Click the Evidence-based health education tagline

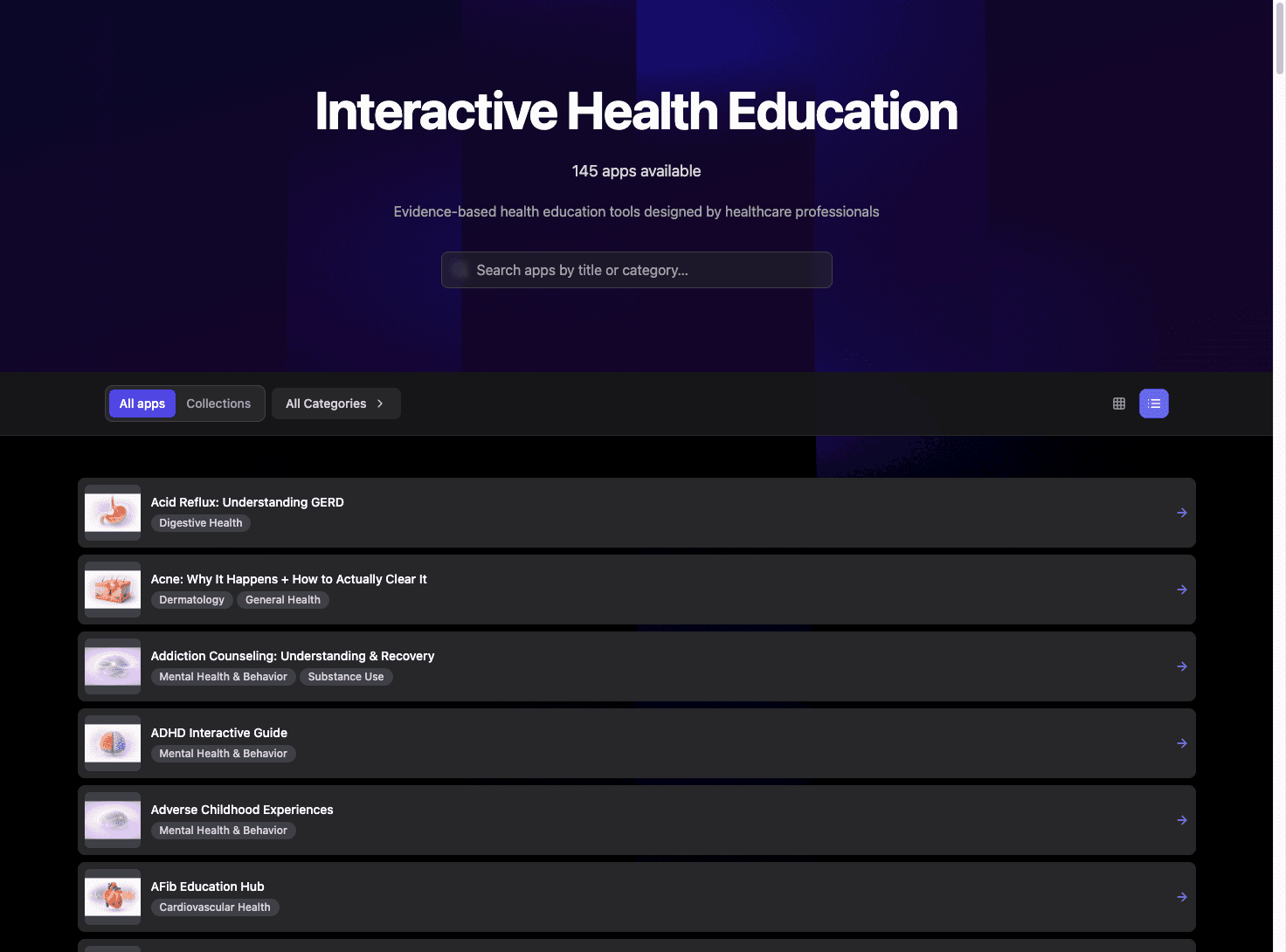[636, 211]
